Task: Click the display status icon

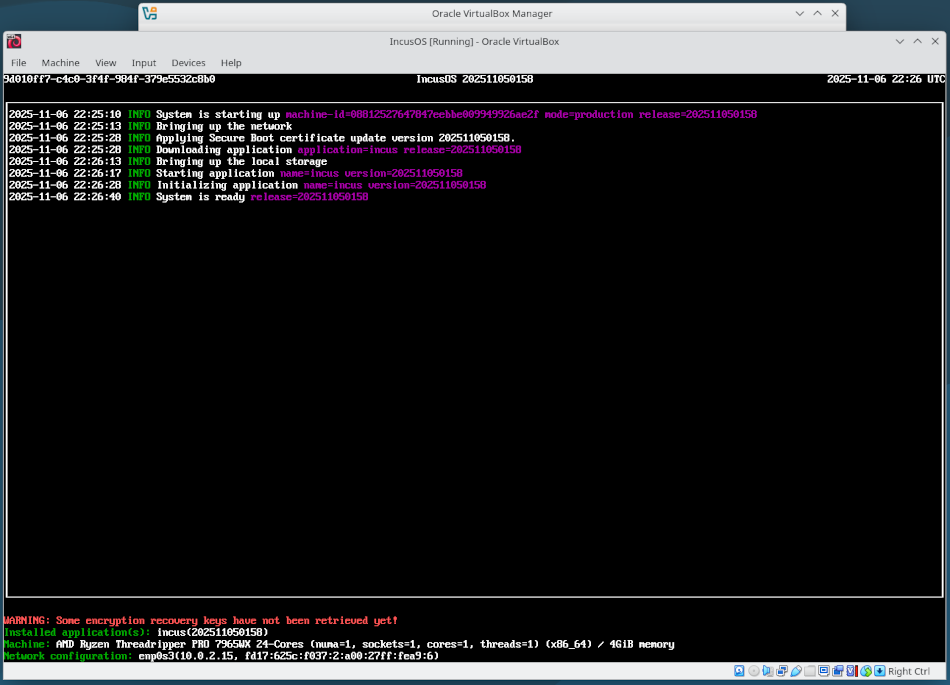Action: click(x=823, y=670)
